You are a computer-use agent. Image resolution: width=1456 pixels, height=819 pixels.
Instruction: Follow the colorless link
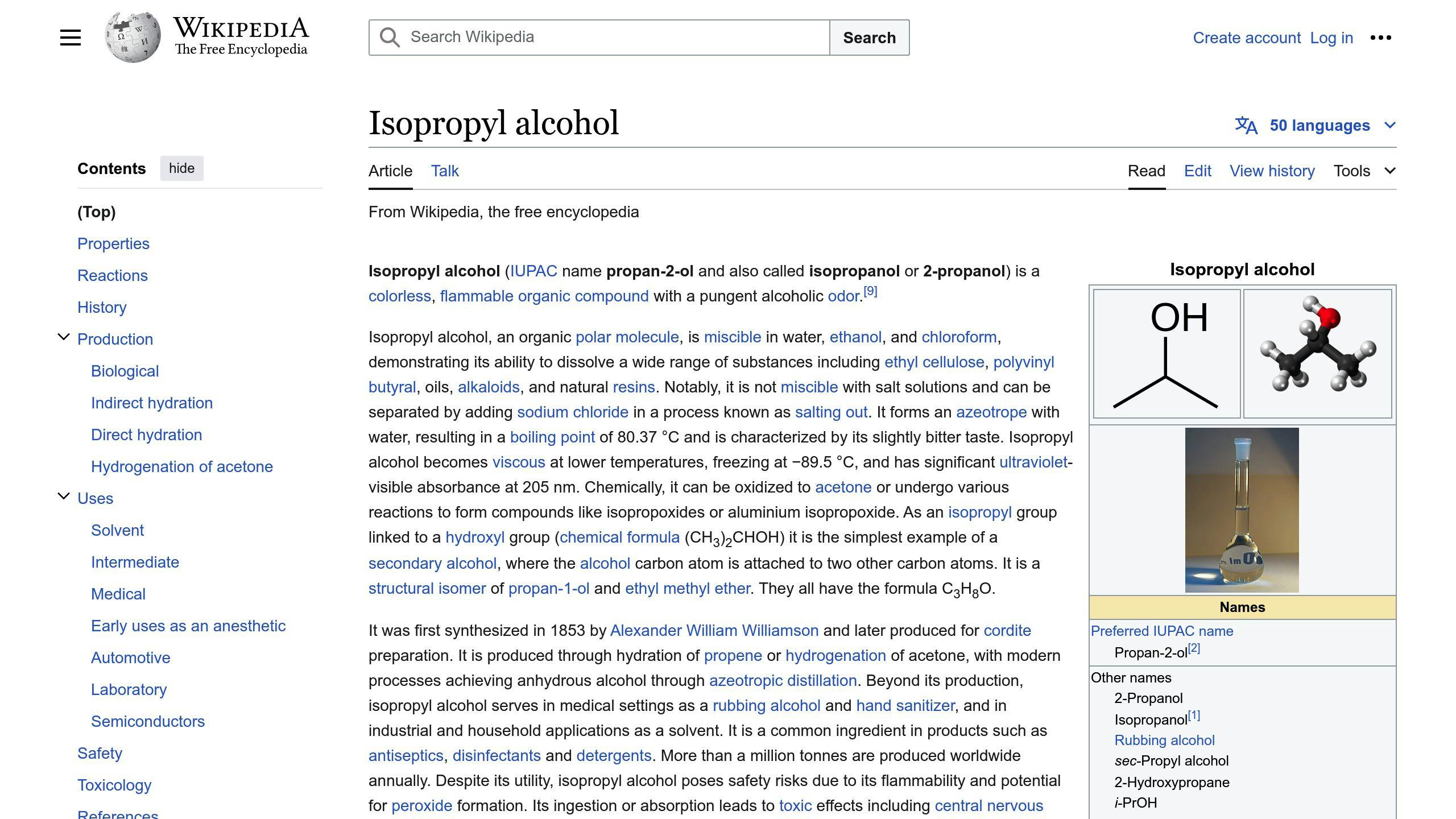pyautogui.click(x=399, y=296)
